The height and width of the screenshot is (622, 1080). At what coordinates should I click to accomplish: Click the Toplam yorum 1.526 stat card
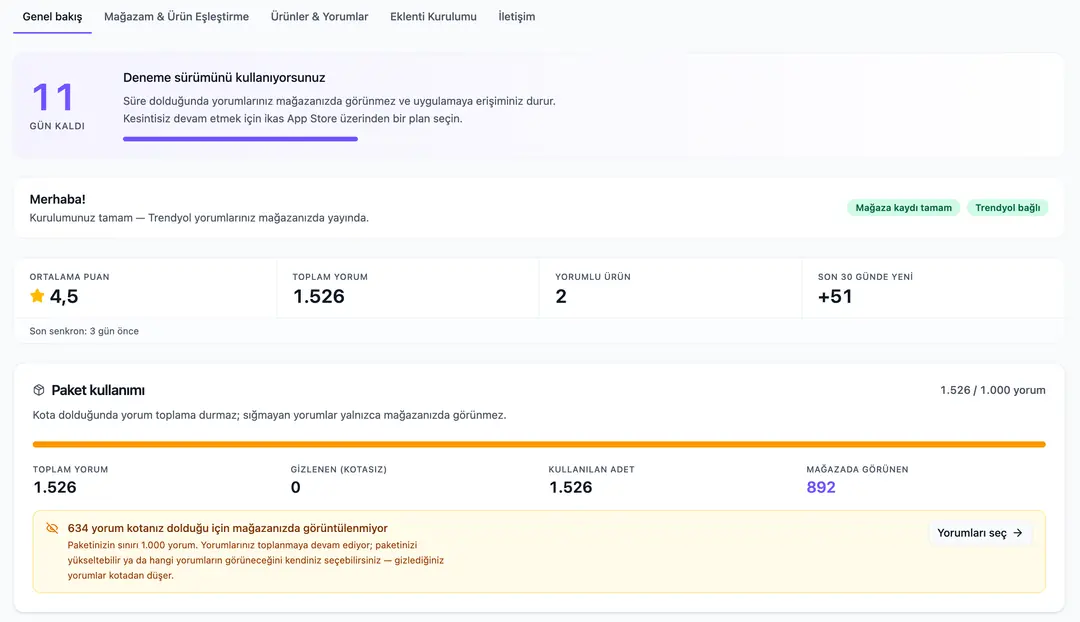click(408, 288)
